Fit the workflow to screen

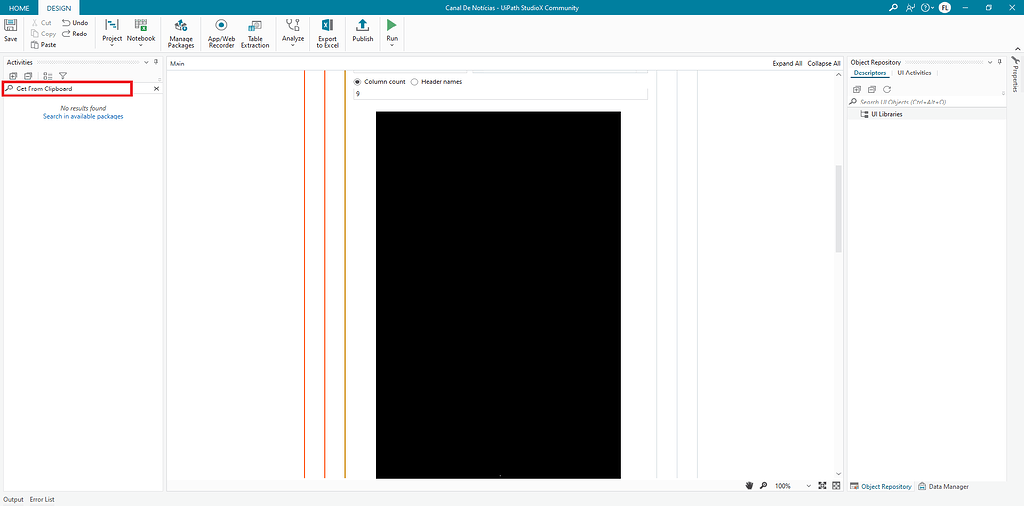823,486
